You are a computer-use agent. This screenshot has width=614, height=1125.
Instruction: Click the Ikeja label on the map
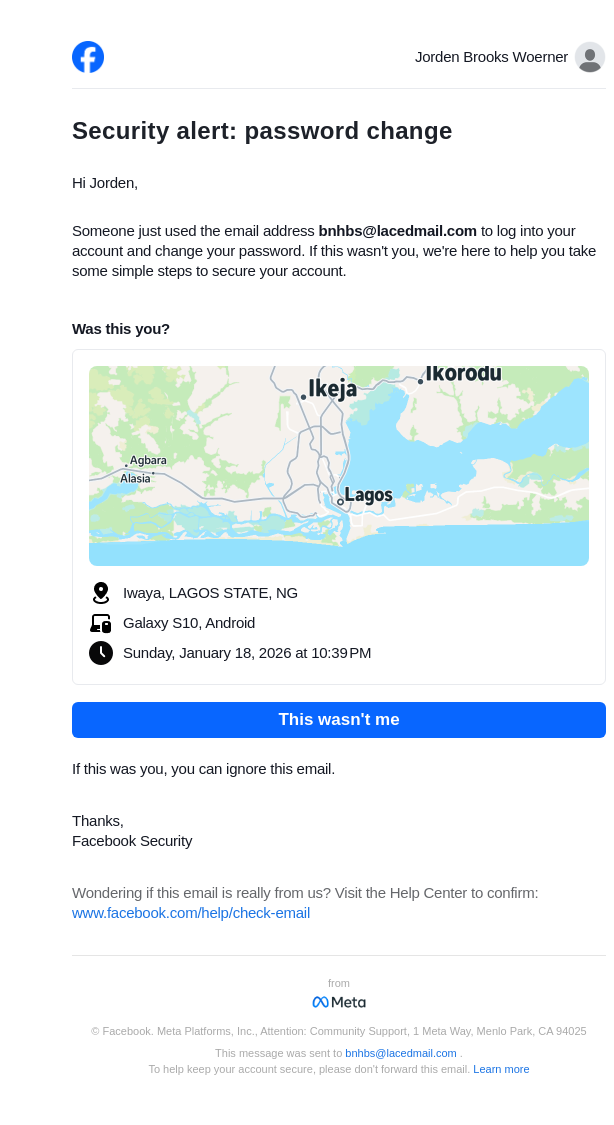332,389
